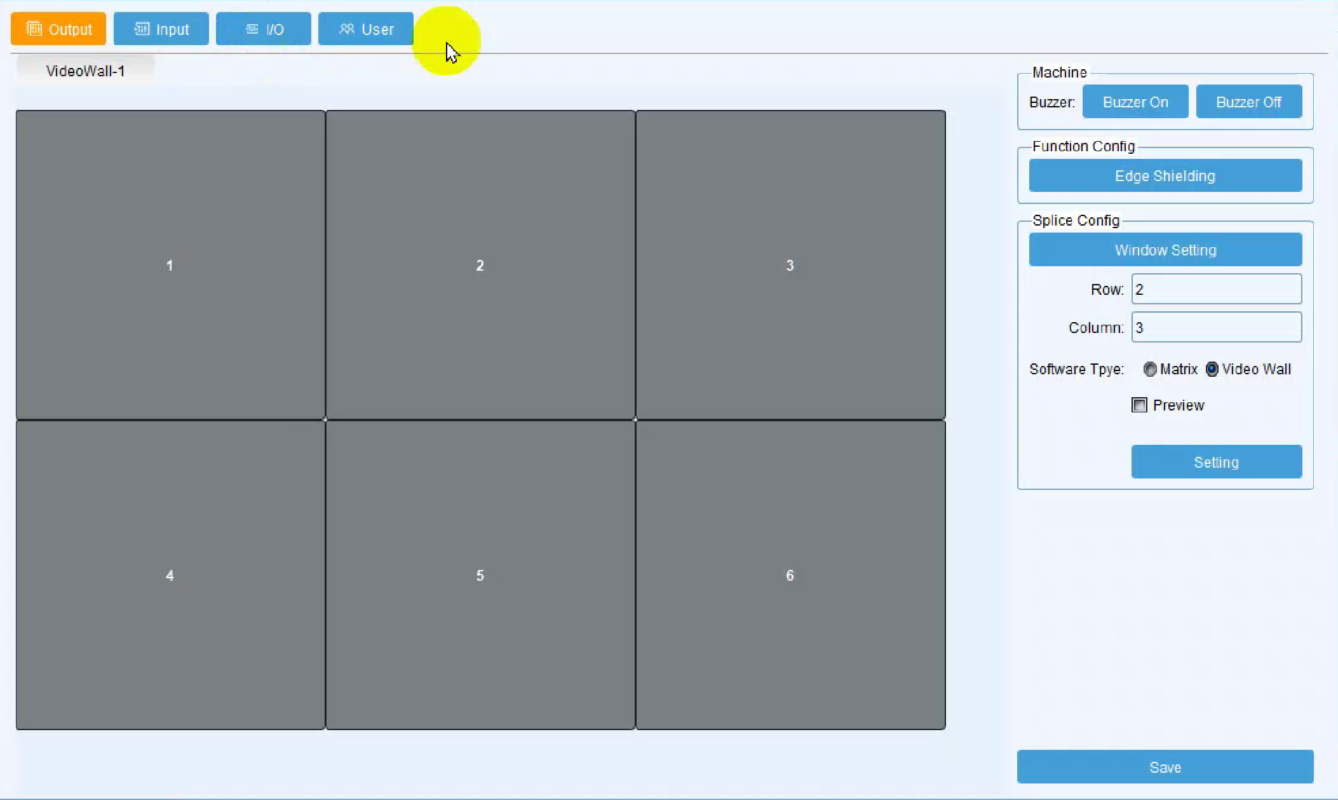Save the video wall configuration

[x=1165, y=767]
